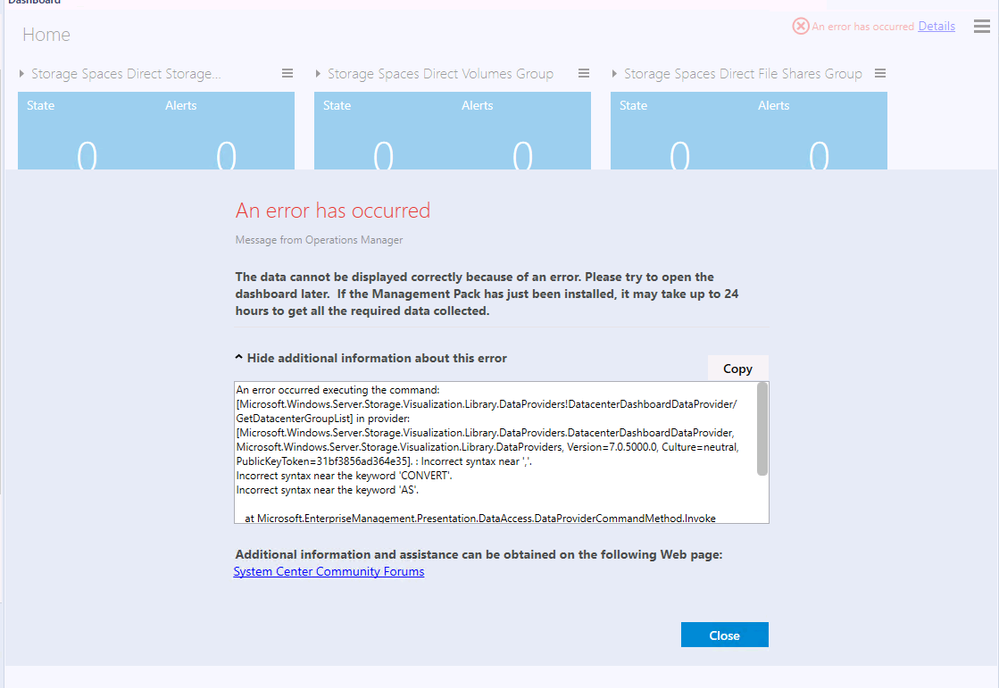
Task: Hide additional information about this error
Action: pyautogui.click(x=371, y=358)
